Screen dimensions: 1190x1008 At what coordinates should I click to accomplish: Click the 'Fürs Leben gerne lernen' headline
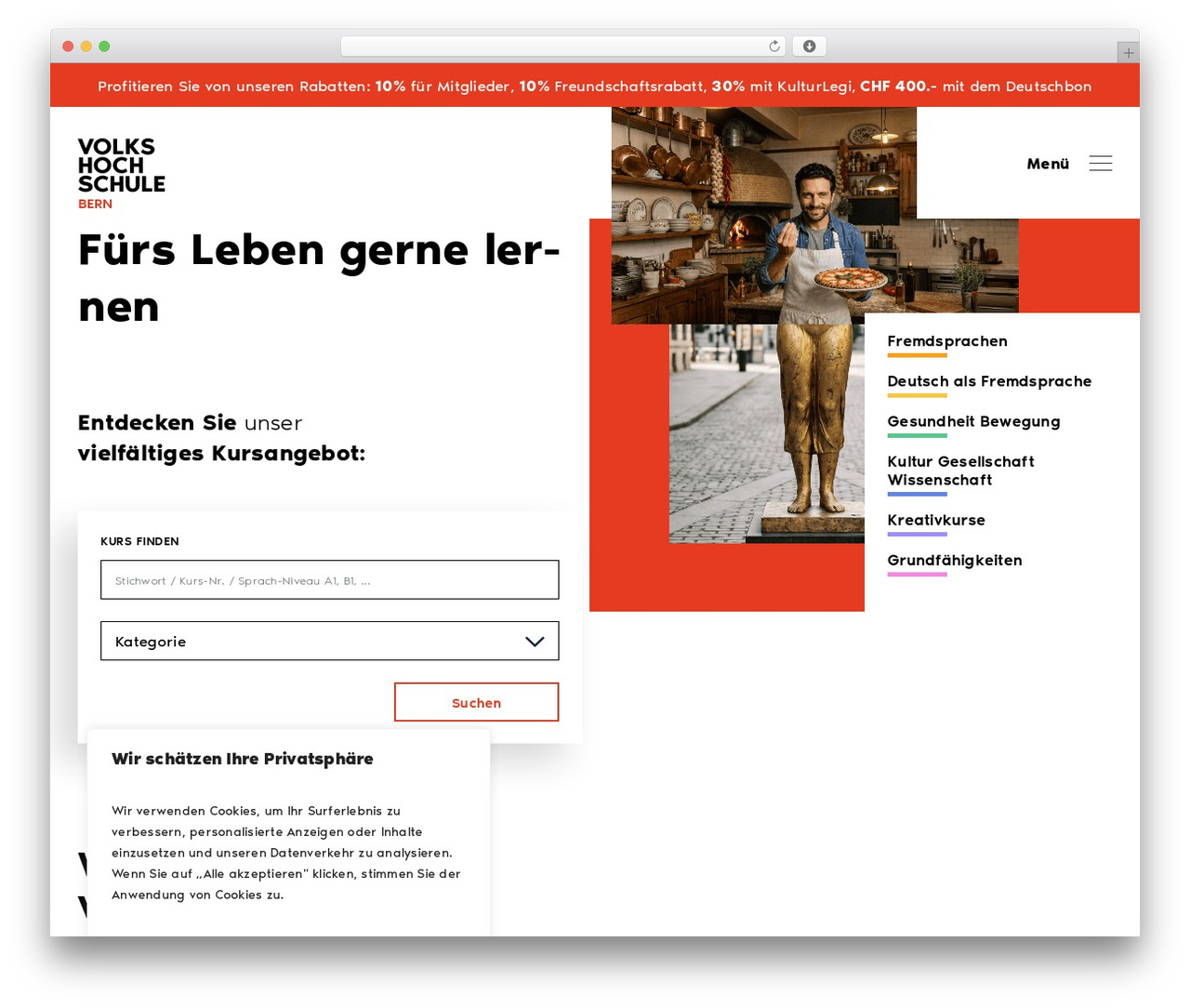[x=319, y=278]
